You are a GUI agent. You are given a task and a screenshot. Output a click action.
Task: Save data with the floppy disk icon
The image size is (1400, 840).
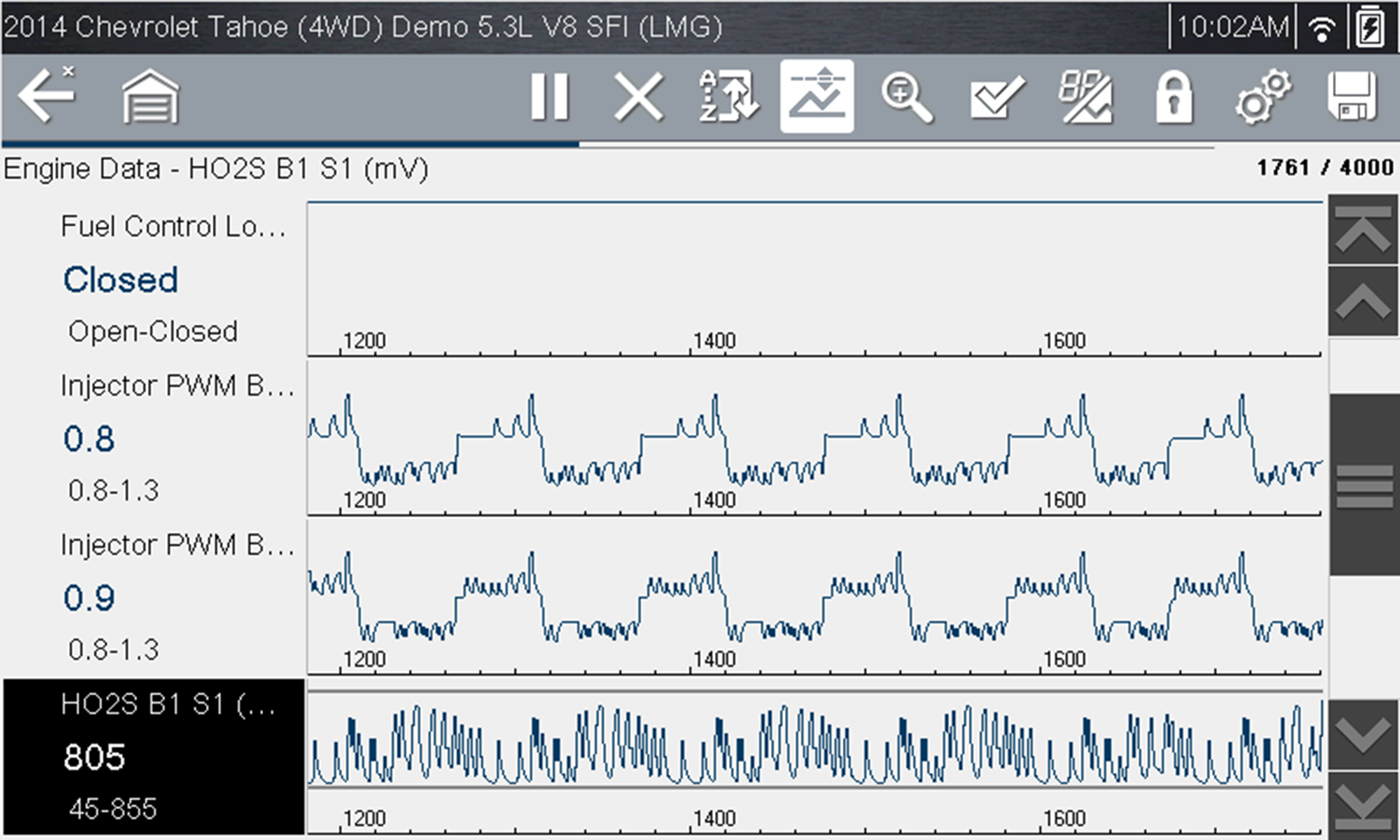[x=1351, y=96]
